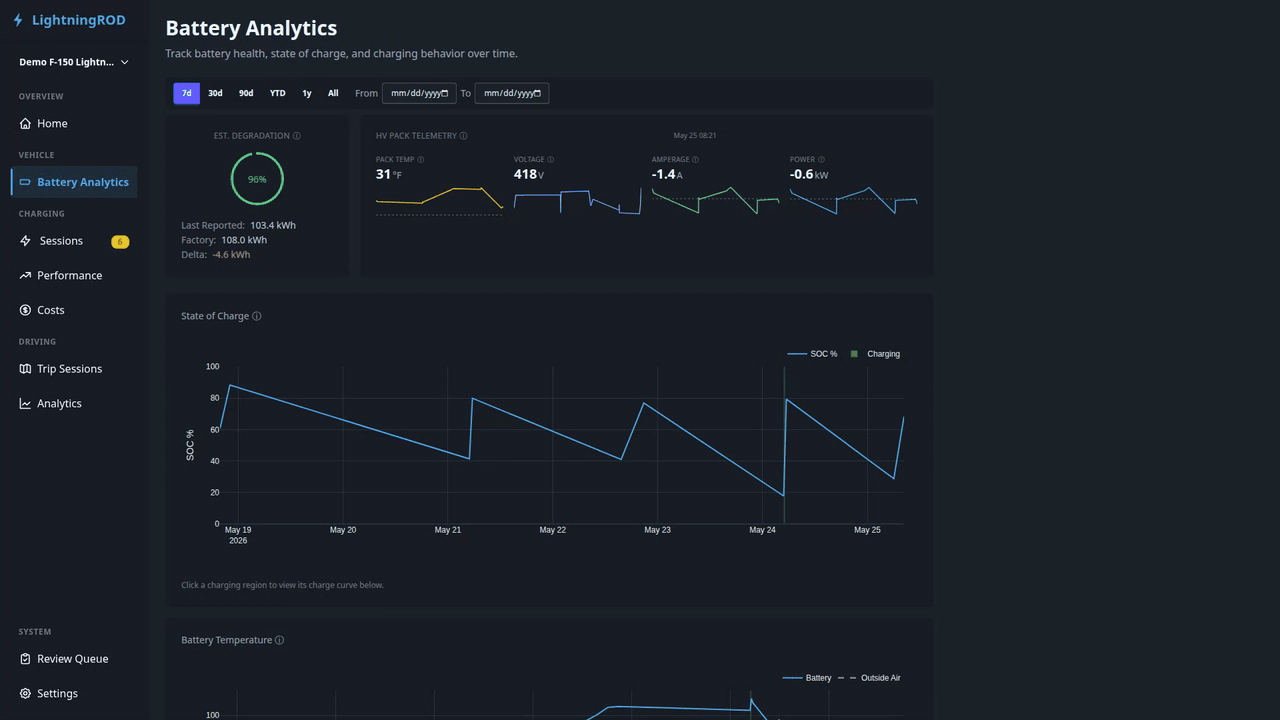The width and height of the screenshot is (1280, 720).
Task: Click the -0.6 kW power reading
Action: 809,174
